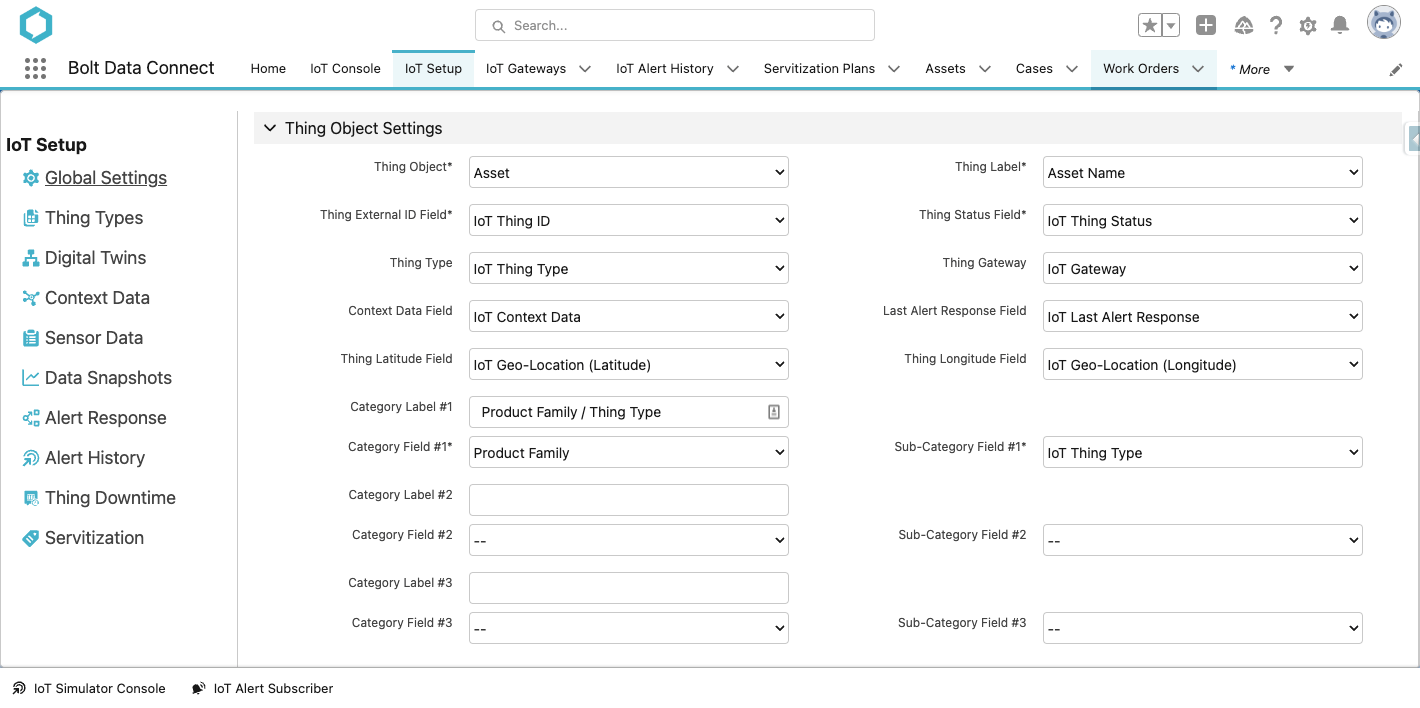Go to the Home tab

pyautogui.click(x=268, y=69)
